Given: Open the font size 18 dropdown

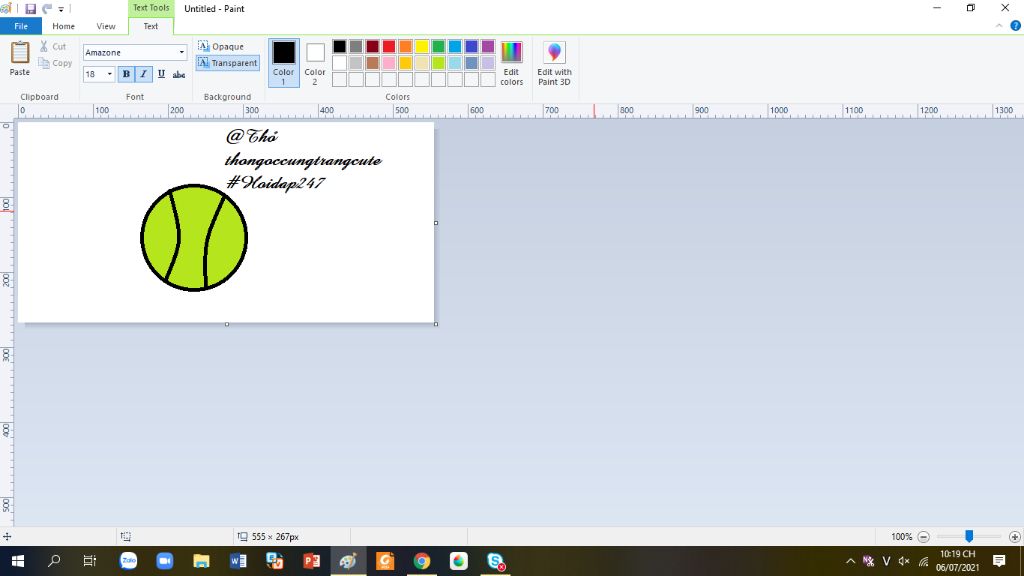Looking at the screenshot, I should 110,74.
